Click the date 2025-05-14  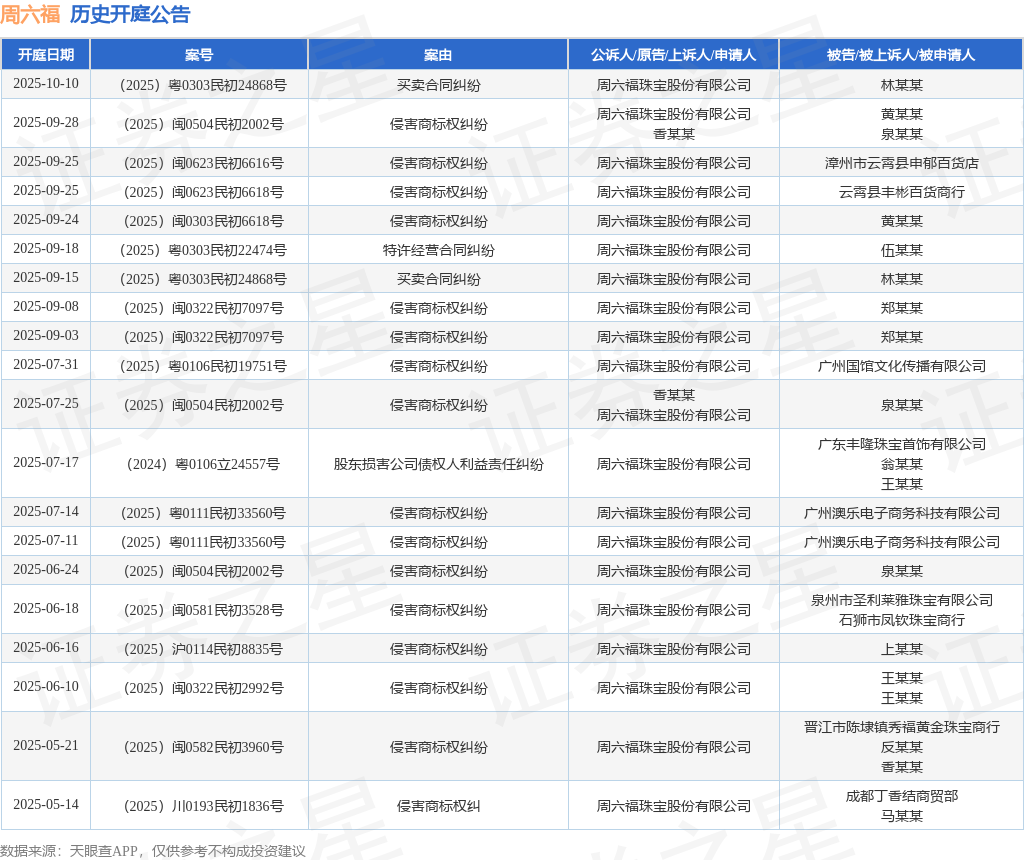click(x=46, y=804)
